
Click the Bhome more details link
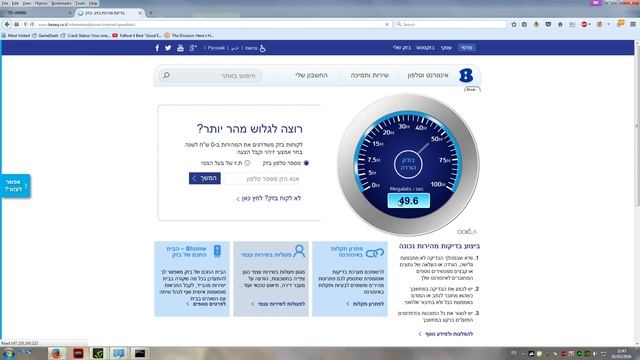tap(206, 304)
